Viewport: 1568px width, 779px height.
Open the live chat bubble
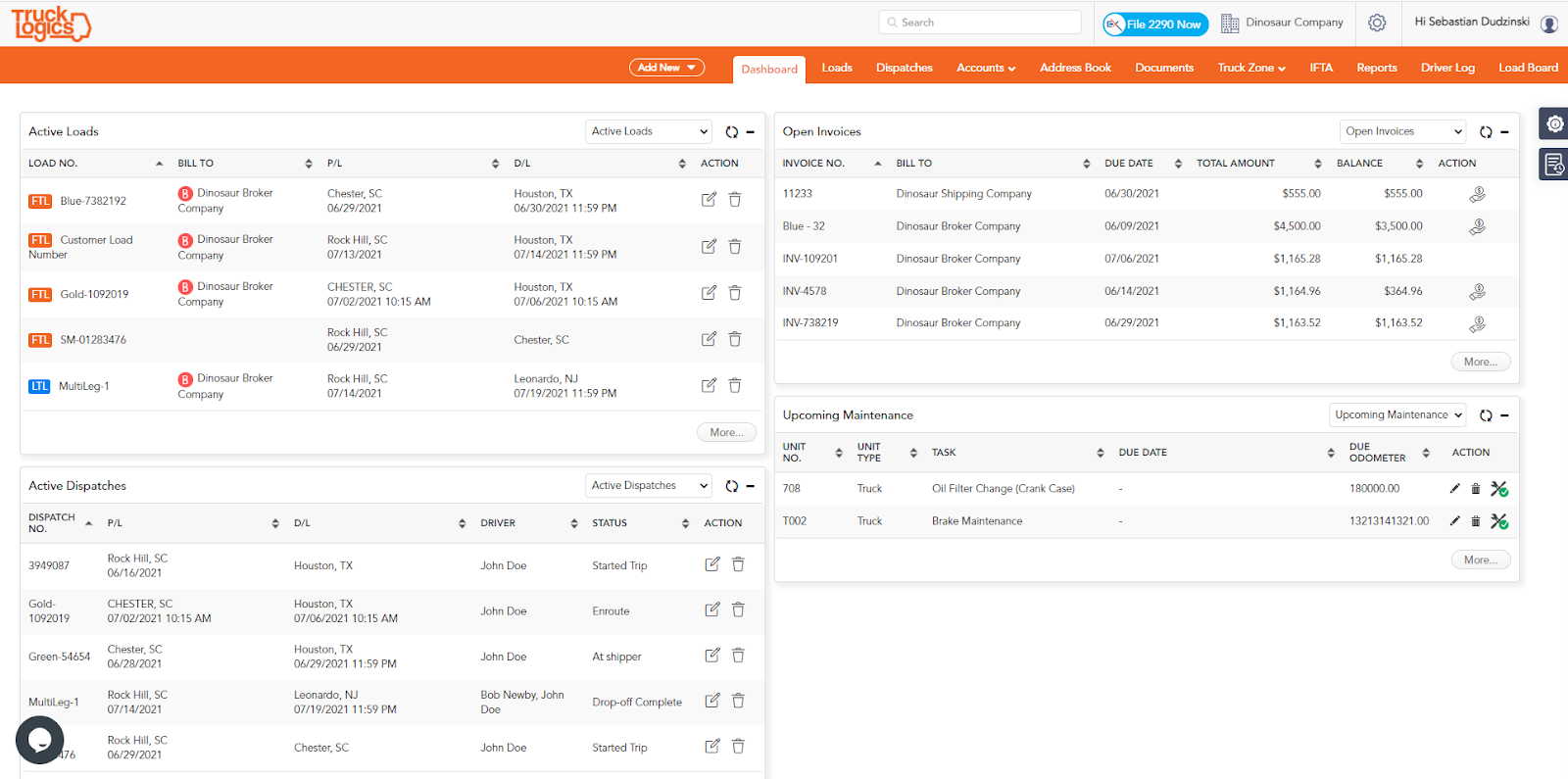coord(39,740)
